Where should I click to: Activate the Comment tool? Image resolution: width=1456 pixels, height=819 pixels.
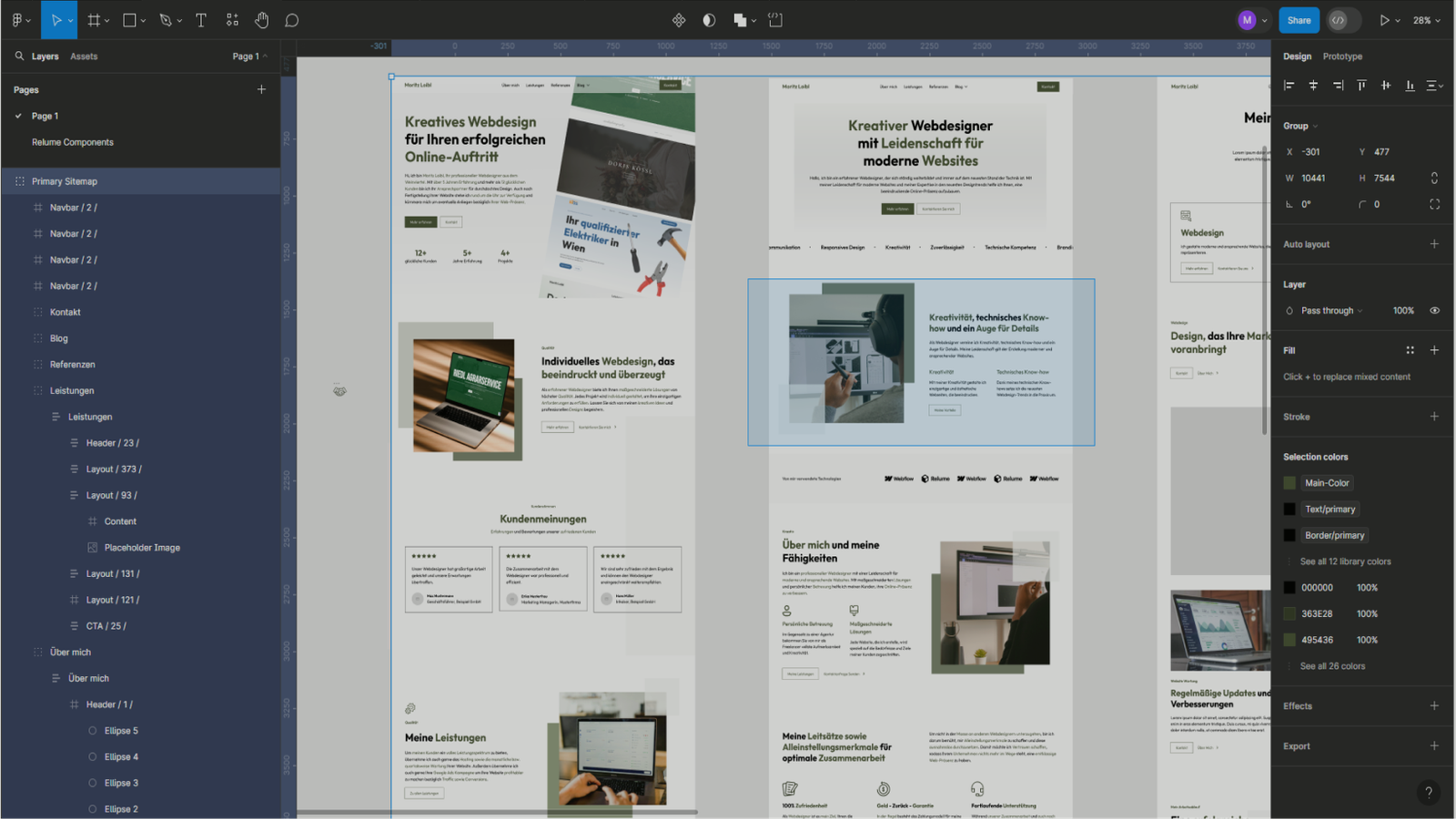(292, 20)
